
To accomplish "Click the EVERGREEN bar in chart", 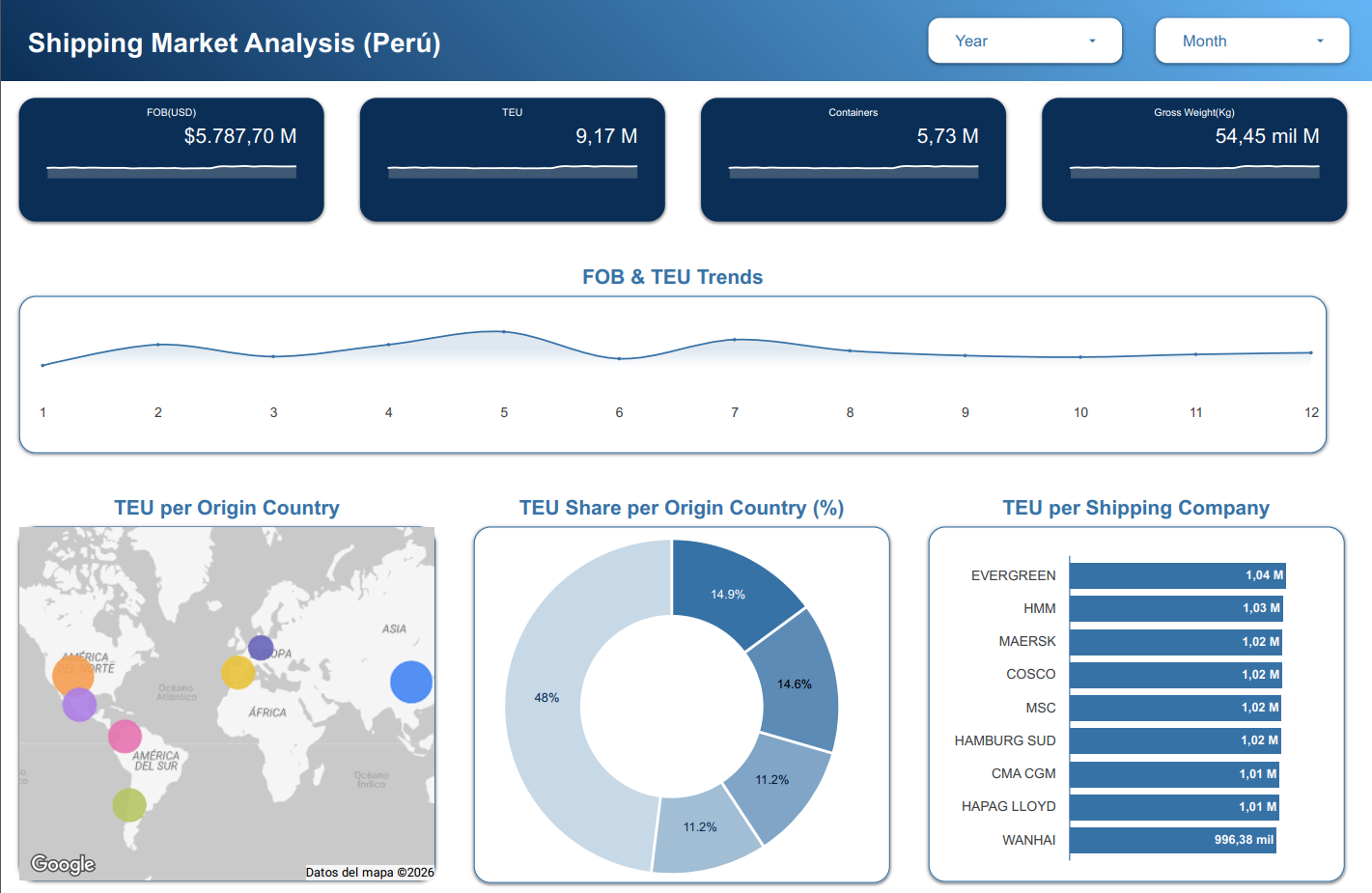I will pyautogui.click(x=1177, y=575).
